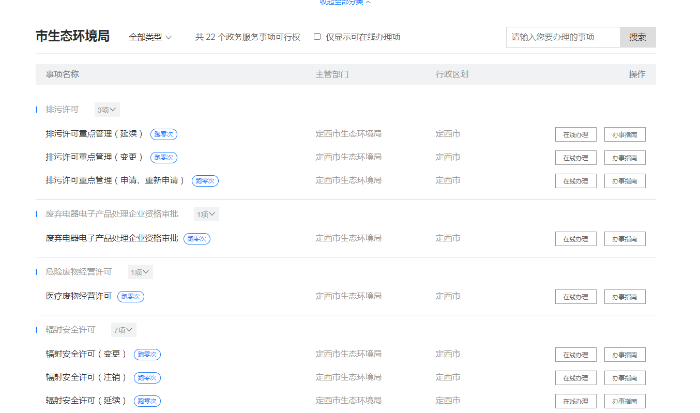Open 在线办理 for 排污许可重点管理（变更）
This screenshot has height=413, width=700.
point(575,157)
